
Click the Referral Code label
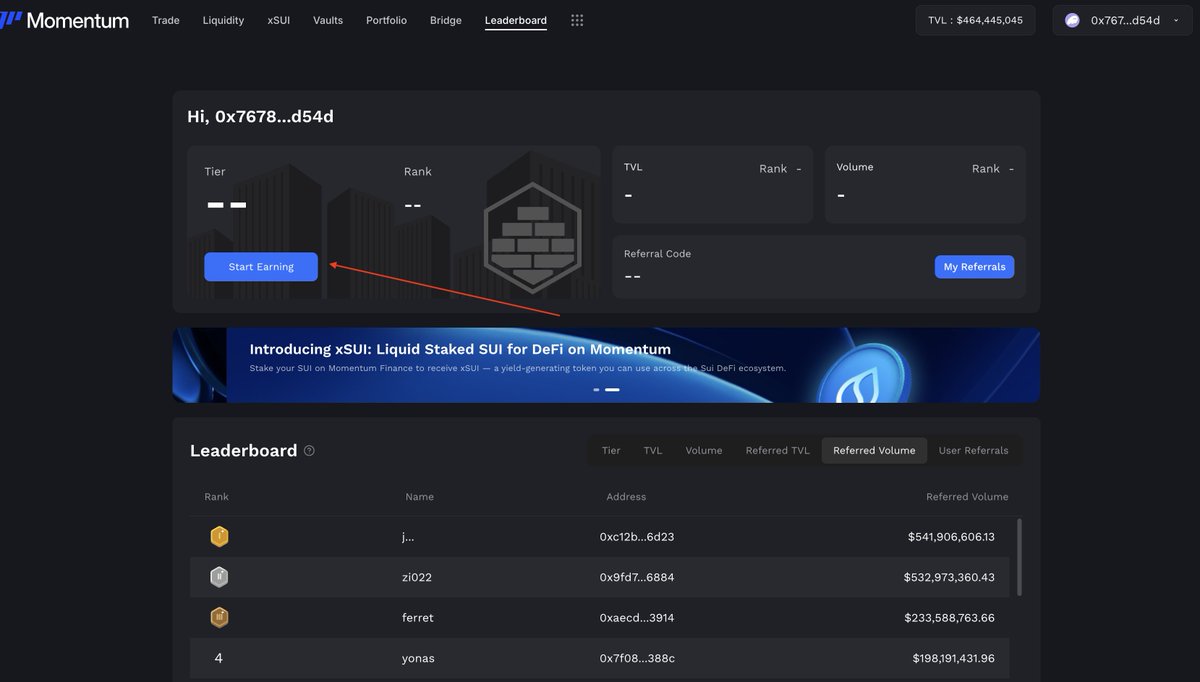[657, 254]
